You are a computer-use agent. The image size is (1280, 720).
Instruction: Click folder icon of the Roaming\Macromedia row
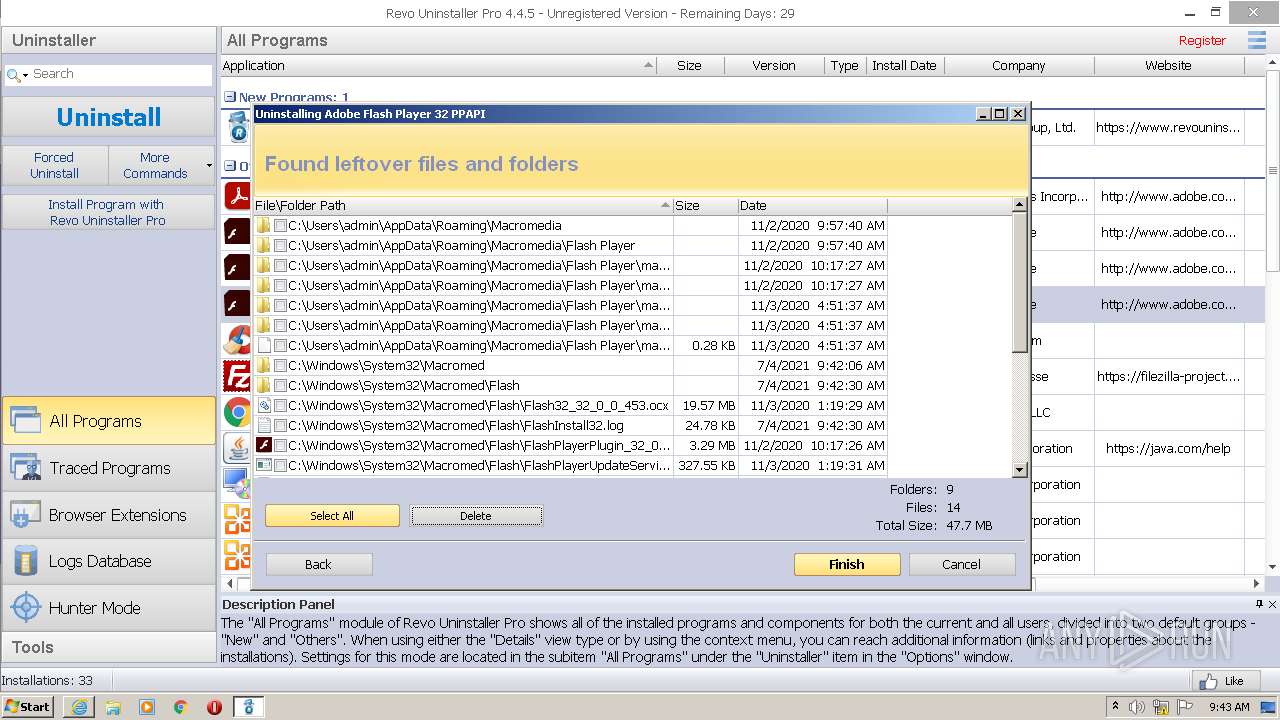(x=264, y=225)
